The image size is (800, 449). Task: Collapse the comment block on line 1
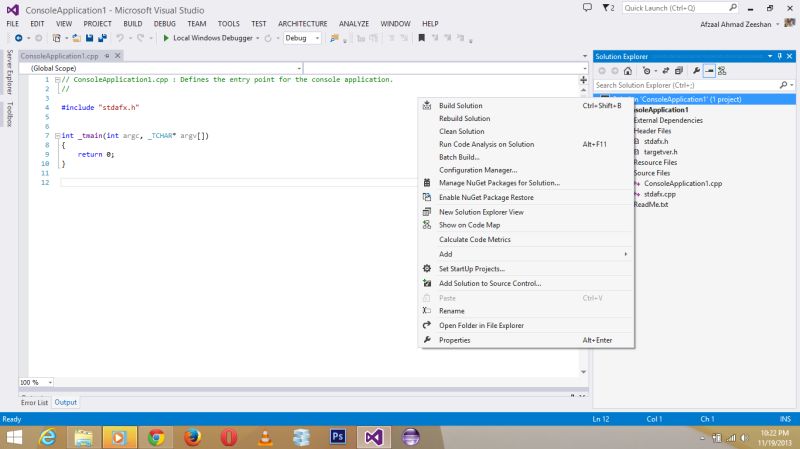point(58,80)
